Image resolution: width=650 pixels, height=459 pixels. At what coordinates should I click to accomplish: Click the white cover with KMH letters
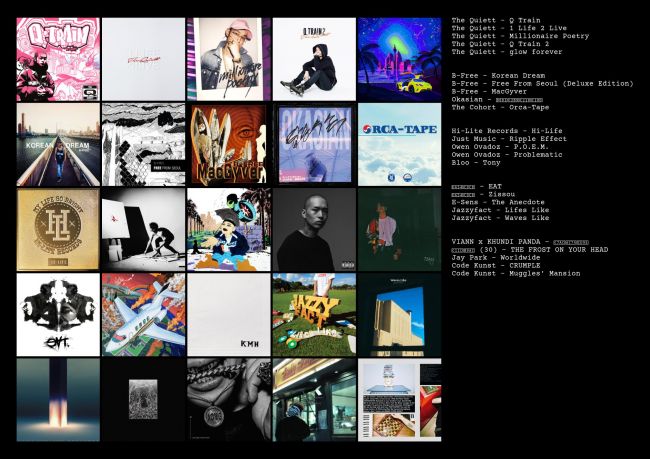tap(229, 315)
